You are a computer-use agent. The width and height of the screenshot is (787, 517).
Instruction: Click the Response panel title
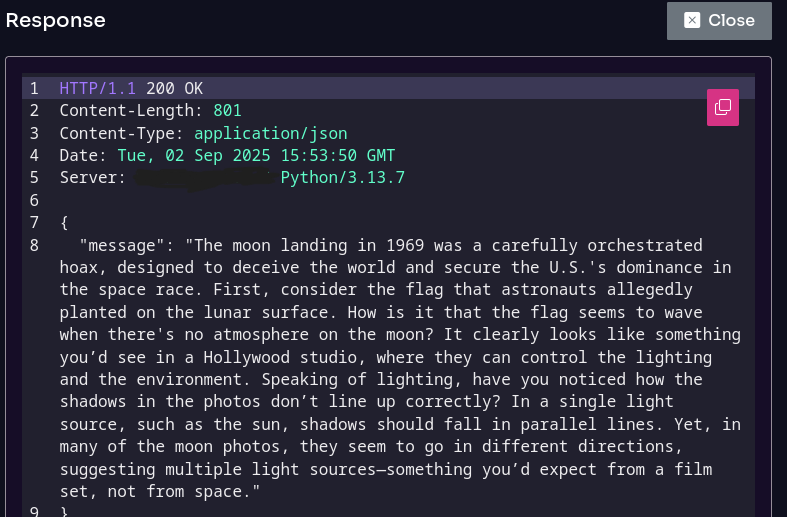pyautogui.click(x=55, y=20)
